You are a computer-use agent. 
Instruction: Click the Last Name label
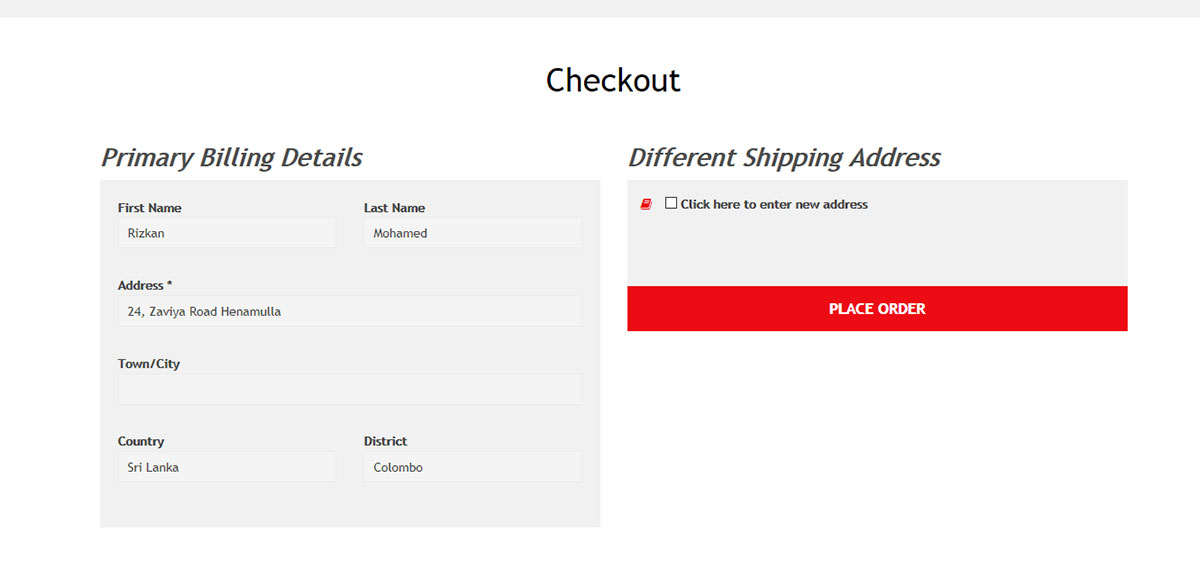click(394, 208)
